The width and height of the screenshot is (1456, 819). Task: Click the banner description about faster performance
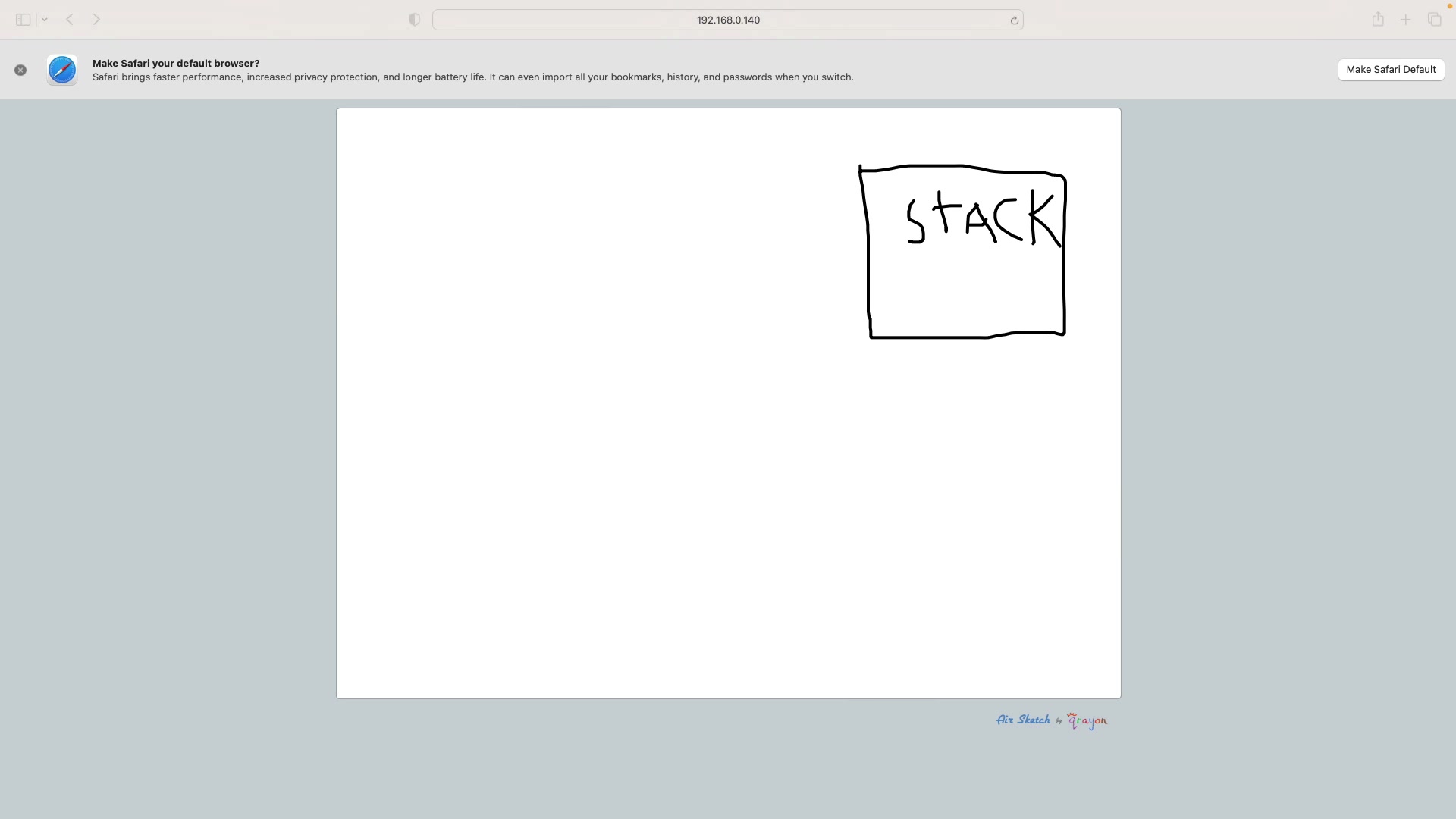(x=472, y=77)
